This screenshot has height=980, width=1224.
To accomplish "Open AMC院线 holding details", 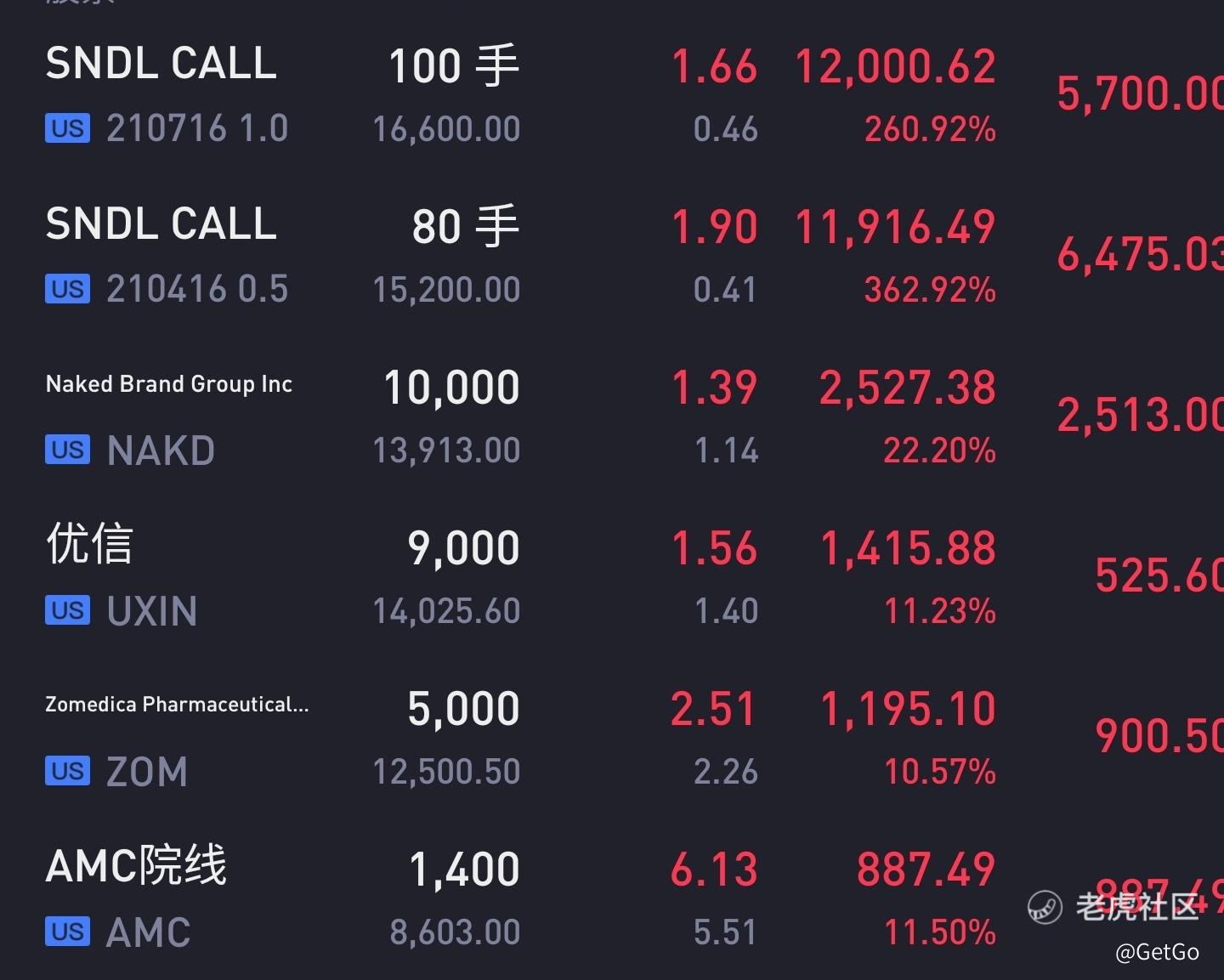I will click(612, 898).
